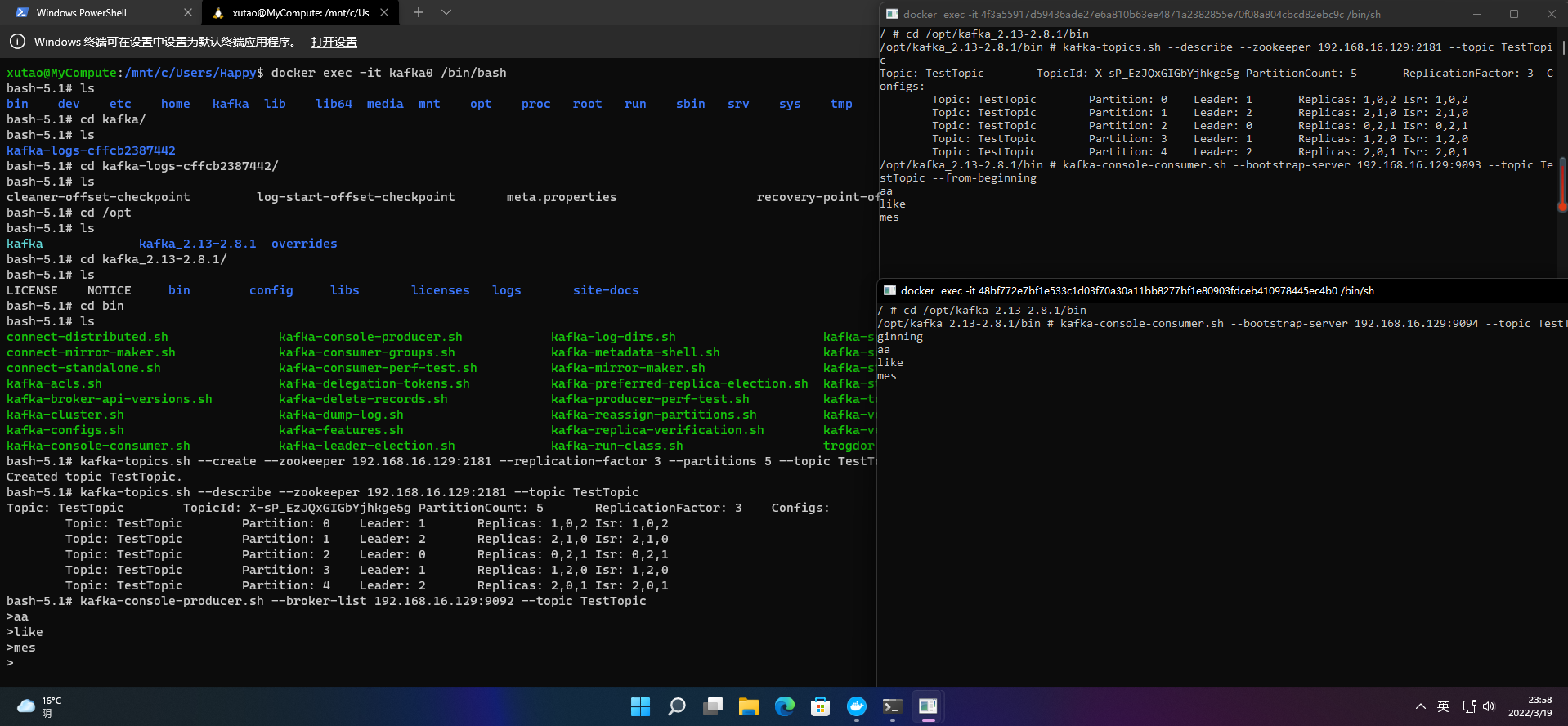Launch Microsoft Edge from taskbar
The image size is (1568, 726).
(x=784, y=706)
